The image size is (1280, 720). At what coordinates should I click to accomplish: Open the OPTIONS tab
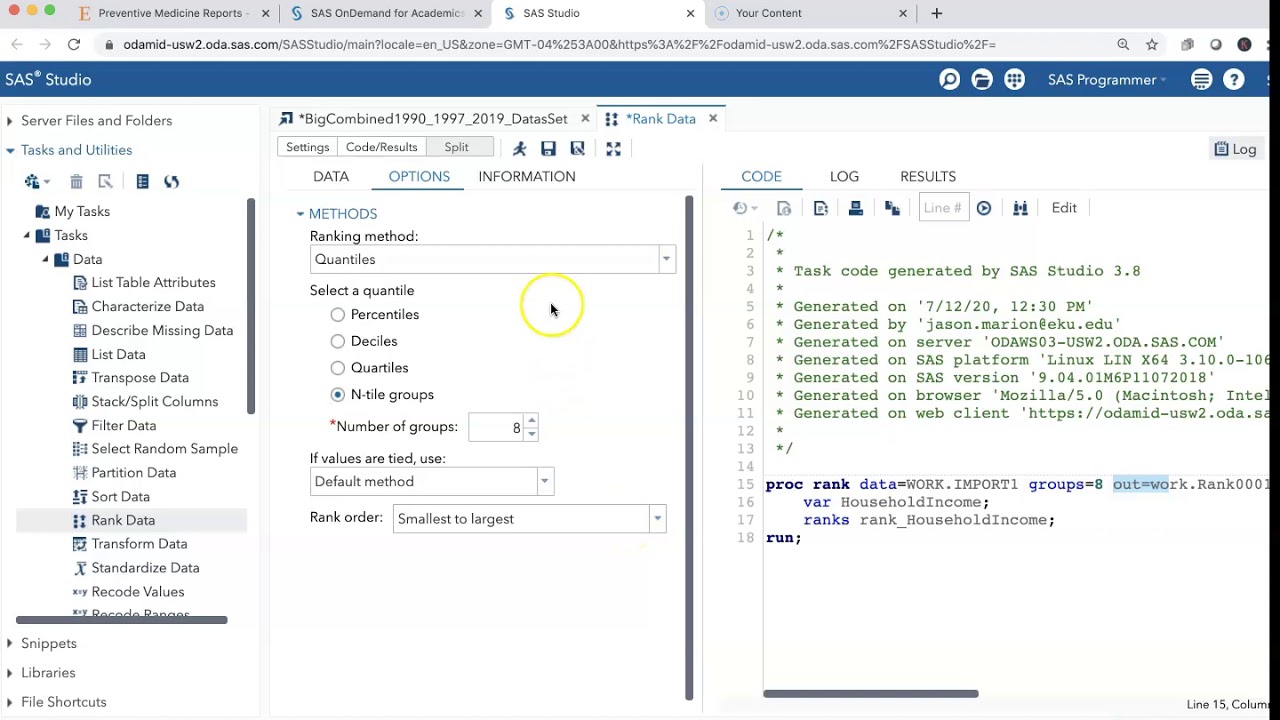[x=419, y=176]
